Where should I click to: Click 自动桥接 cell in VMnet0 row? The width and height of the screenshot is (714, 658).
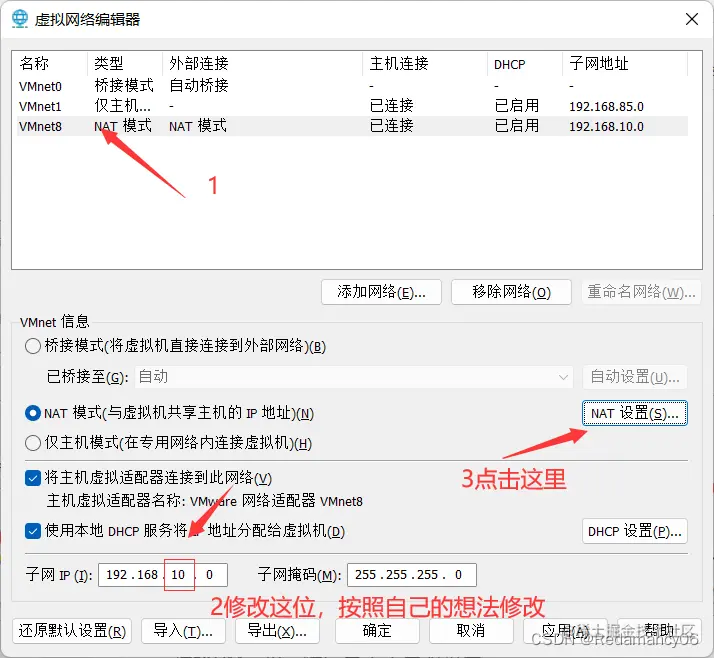(x=199, y=86)
